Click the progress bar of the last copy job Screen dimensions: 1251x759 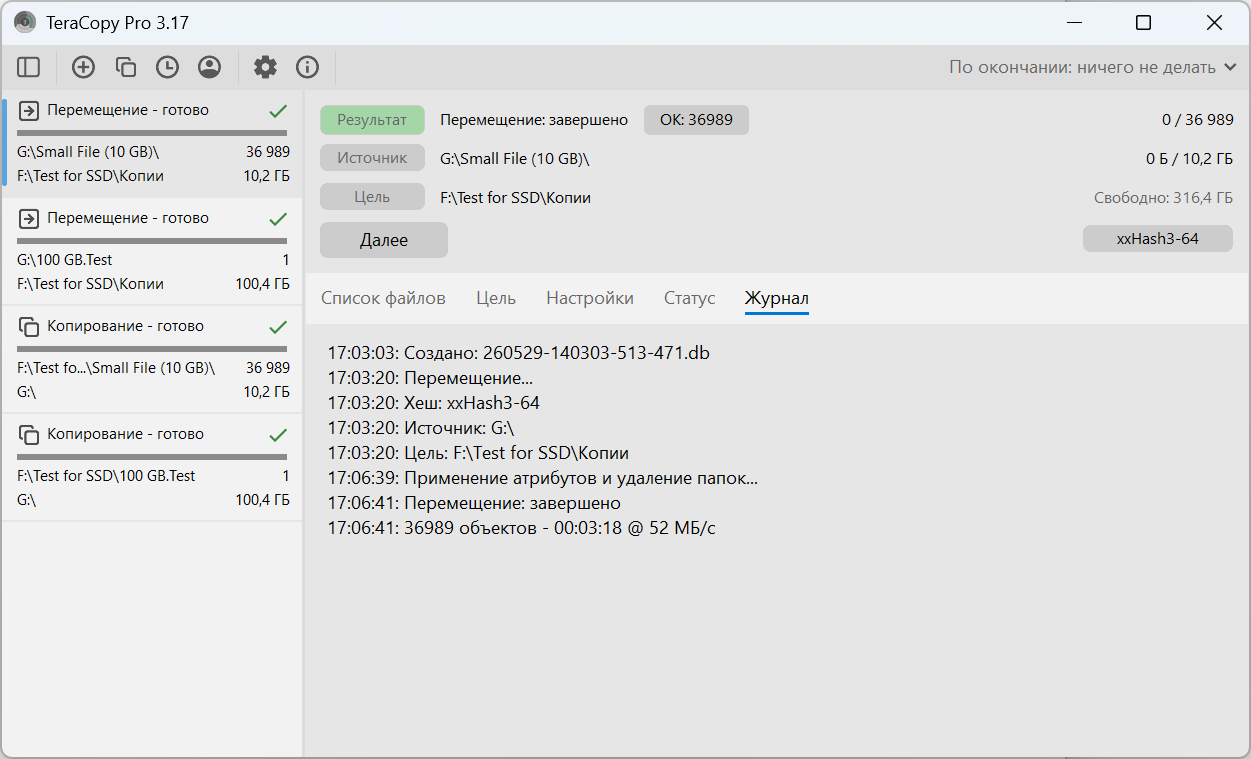tap(152, 456)
